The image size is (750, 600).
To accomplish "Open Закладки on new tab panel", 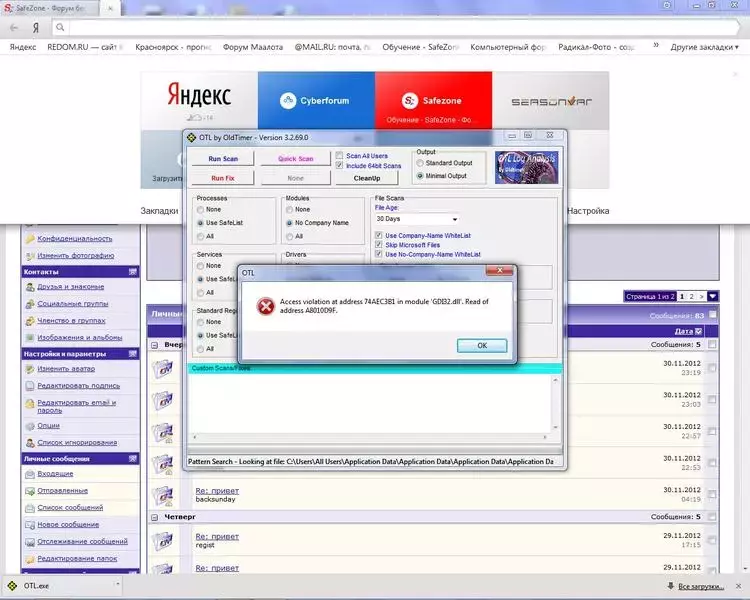I will coord(159,211).
